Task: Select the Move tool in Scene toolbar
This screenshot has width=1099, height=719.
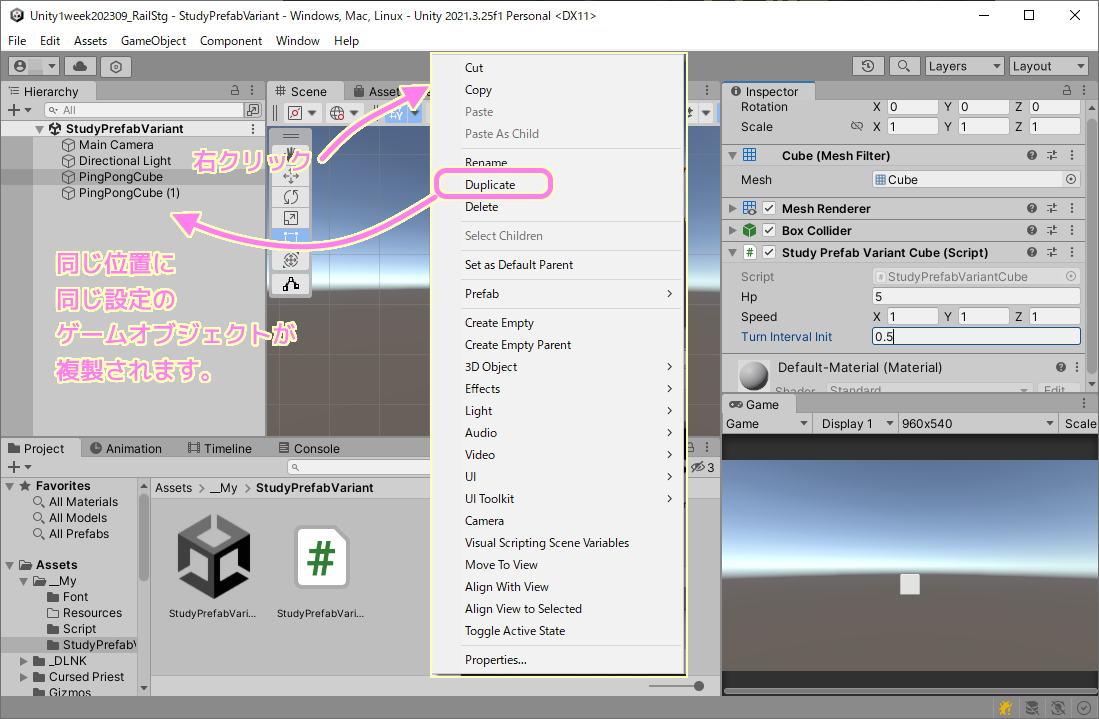Action: click(291, 176)
